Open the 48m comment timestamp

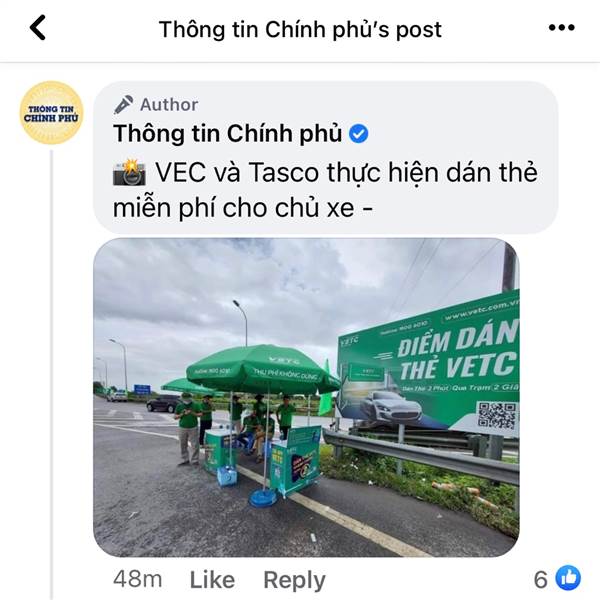(x=137, y=579)
